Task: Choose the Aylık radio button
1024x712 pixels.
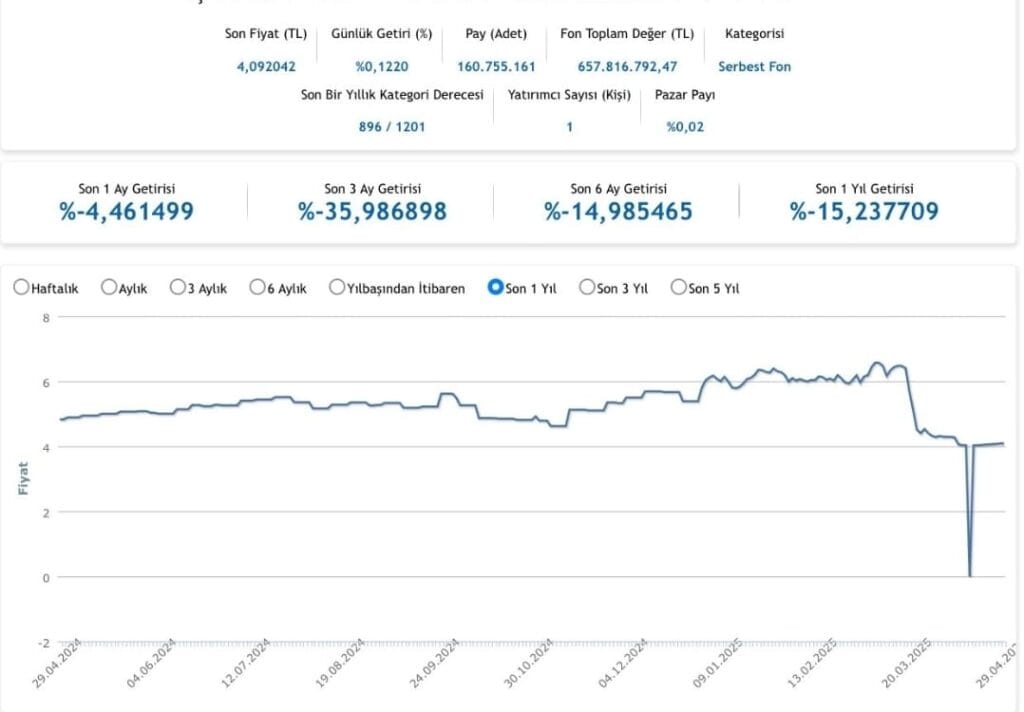Action: (109, 288)
